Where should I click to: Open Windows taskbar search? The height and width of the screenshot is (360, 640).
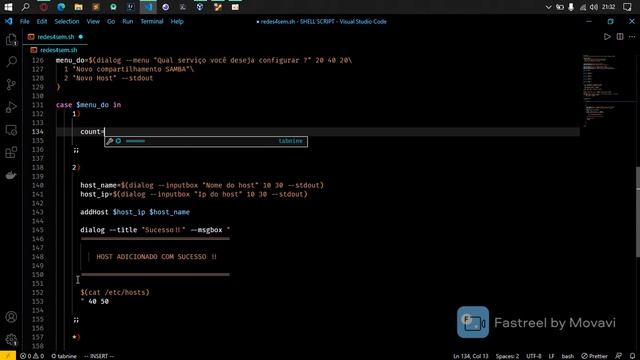tap(25, 7)
